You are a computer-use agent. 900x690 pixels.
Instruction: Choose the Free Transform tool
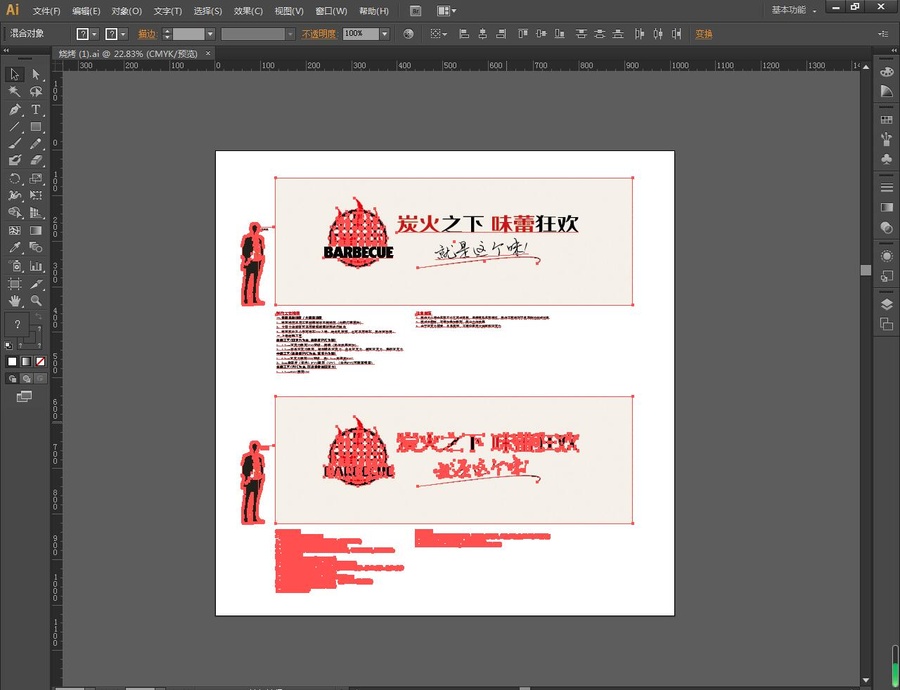click(x=36, y=196)
